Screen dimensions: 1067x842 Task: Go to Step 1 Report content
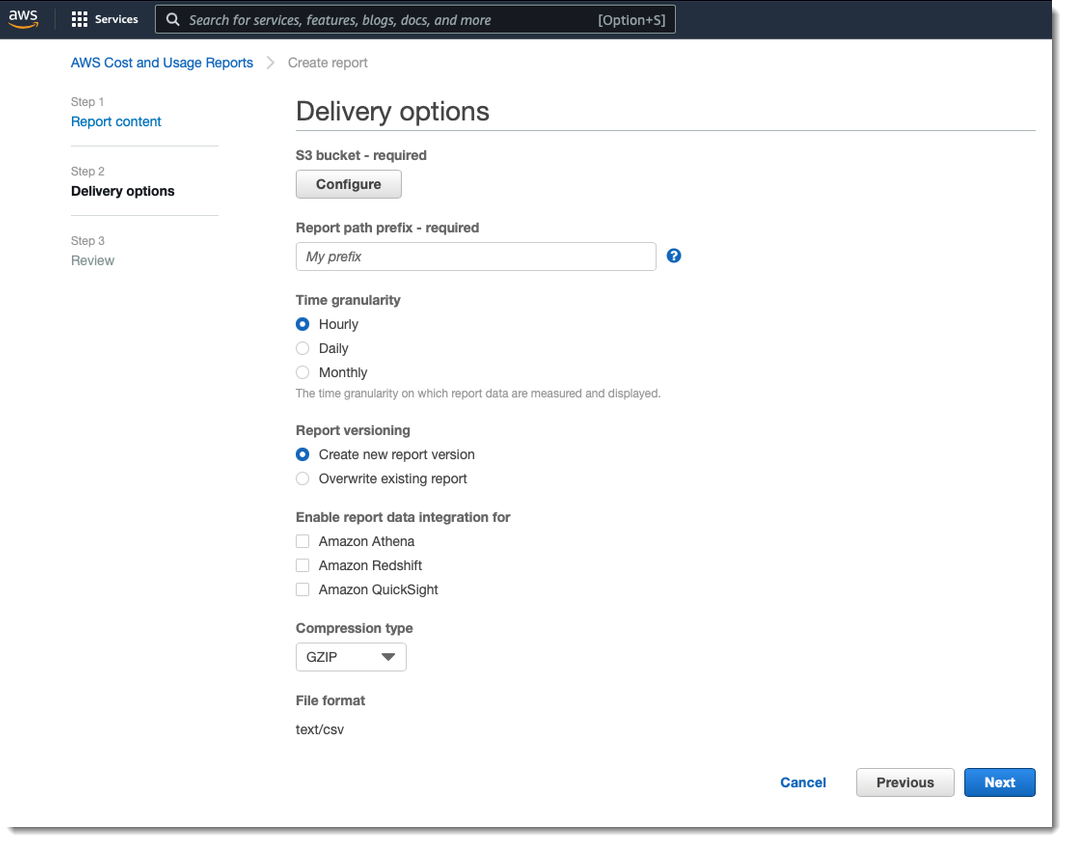coord(116,121)
